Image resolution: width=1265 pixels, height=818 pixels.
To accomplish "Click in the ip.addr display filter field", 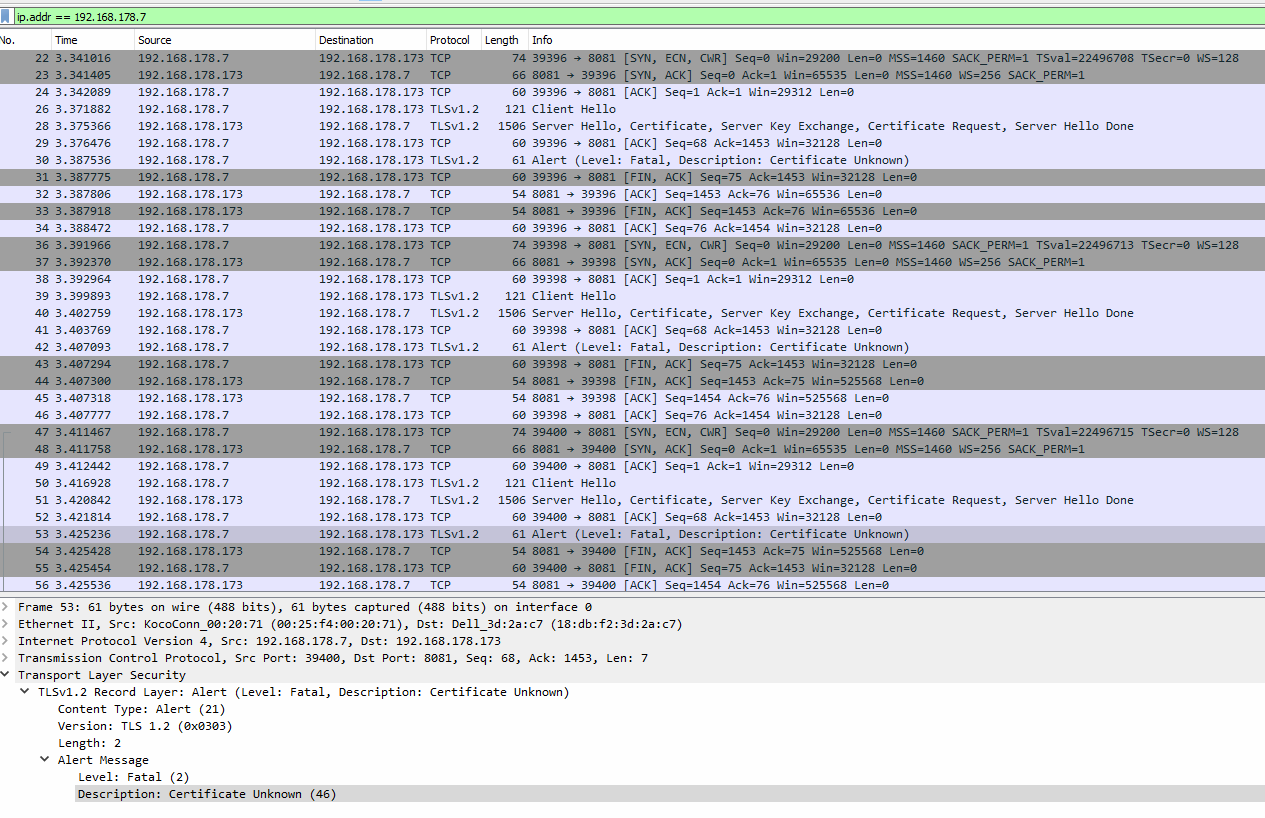I will (640, 17).
